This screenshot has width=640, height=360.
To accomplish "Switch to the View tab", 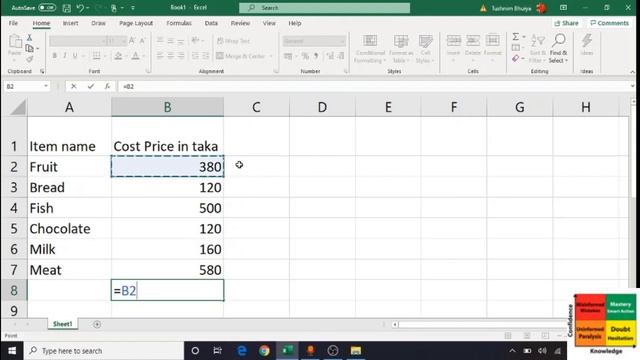I will coord(269,23).
